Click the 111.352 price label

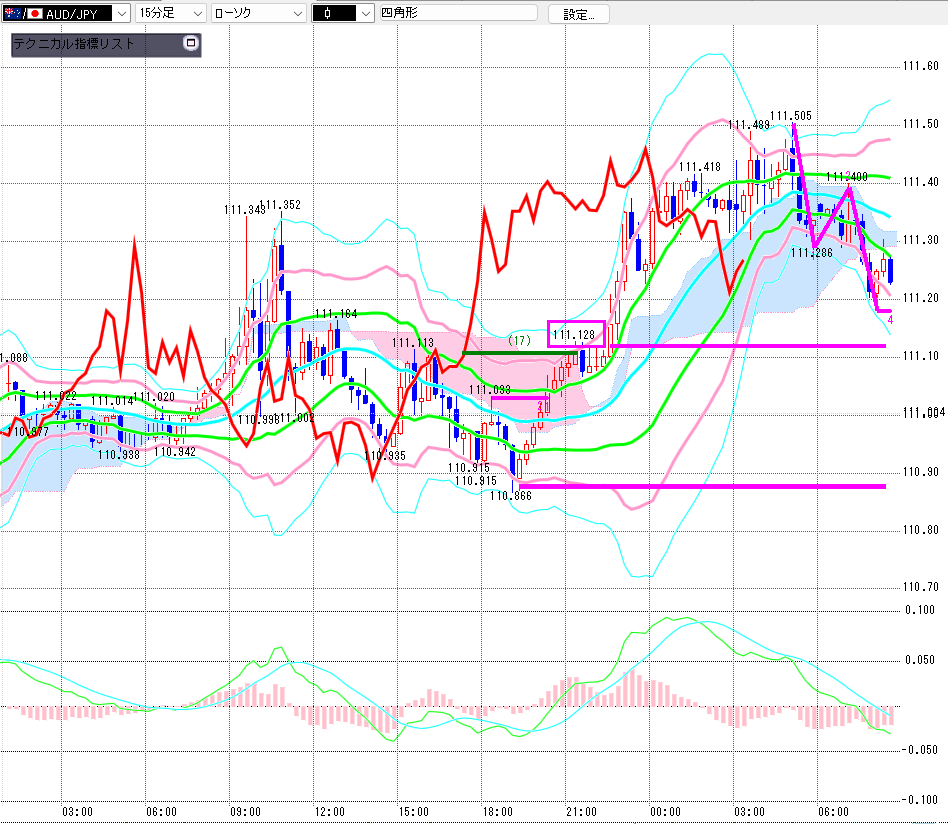(282, 205)
